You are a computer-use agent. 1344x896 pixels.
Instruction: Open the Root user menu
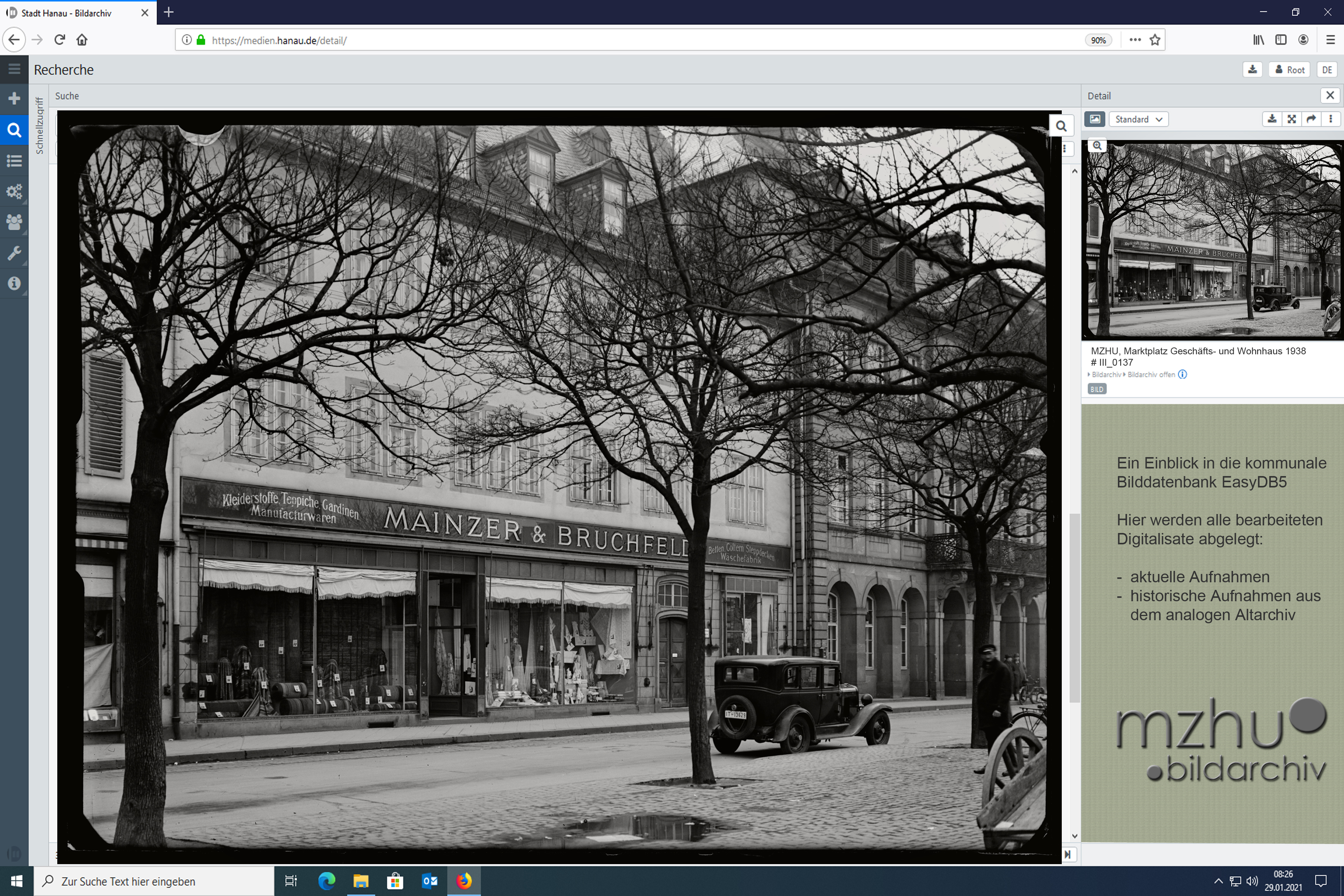(1290, 70)
